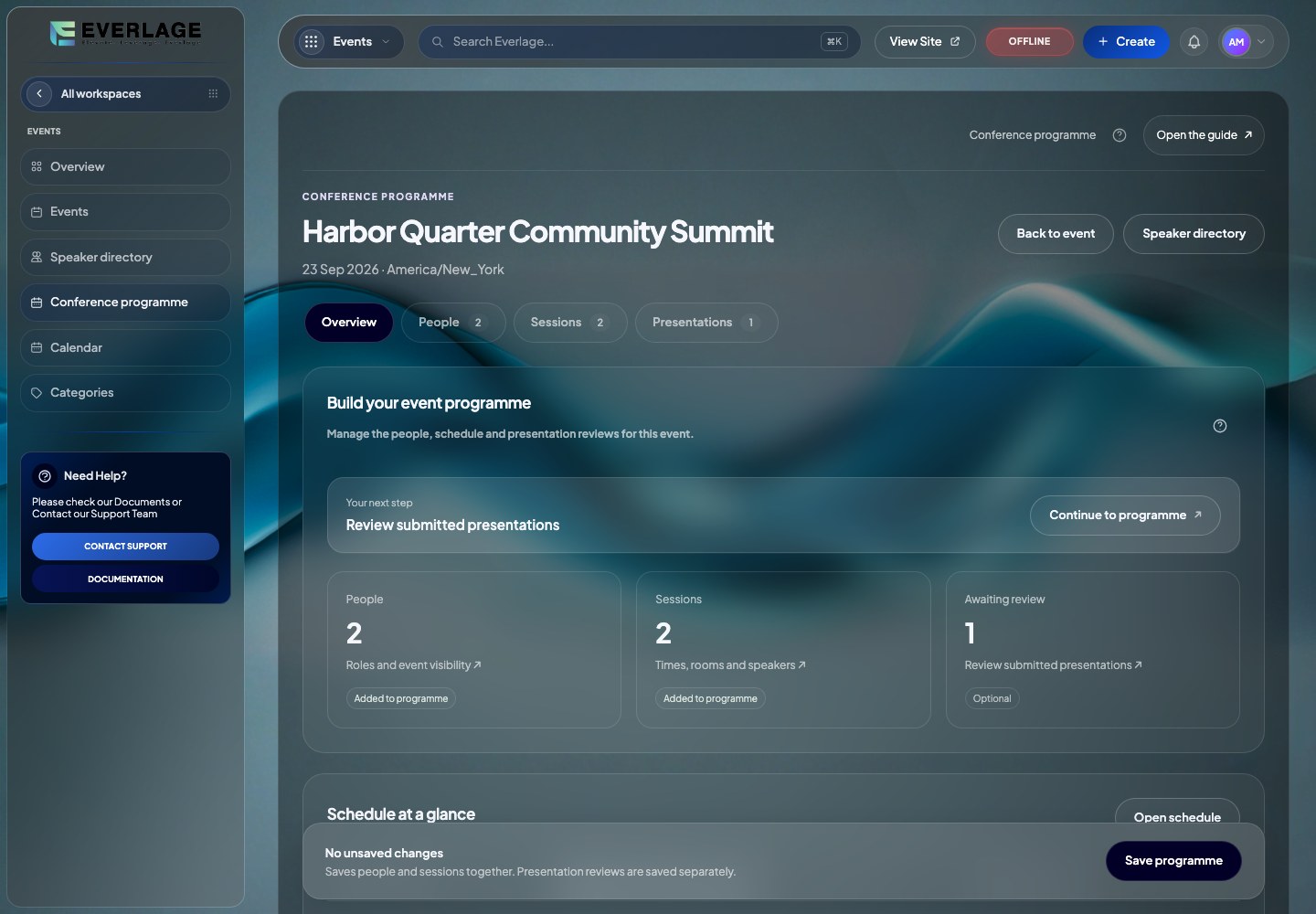The width and height of the screenshot is (1316, 914).
Task: Open the Documentation button
Action: [125, 579]
